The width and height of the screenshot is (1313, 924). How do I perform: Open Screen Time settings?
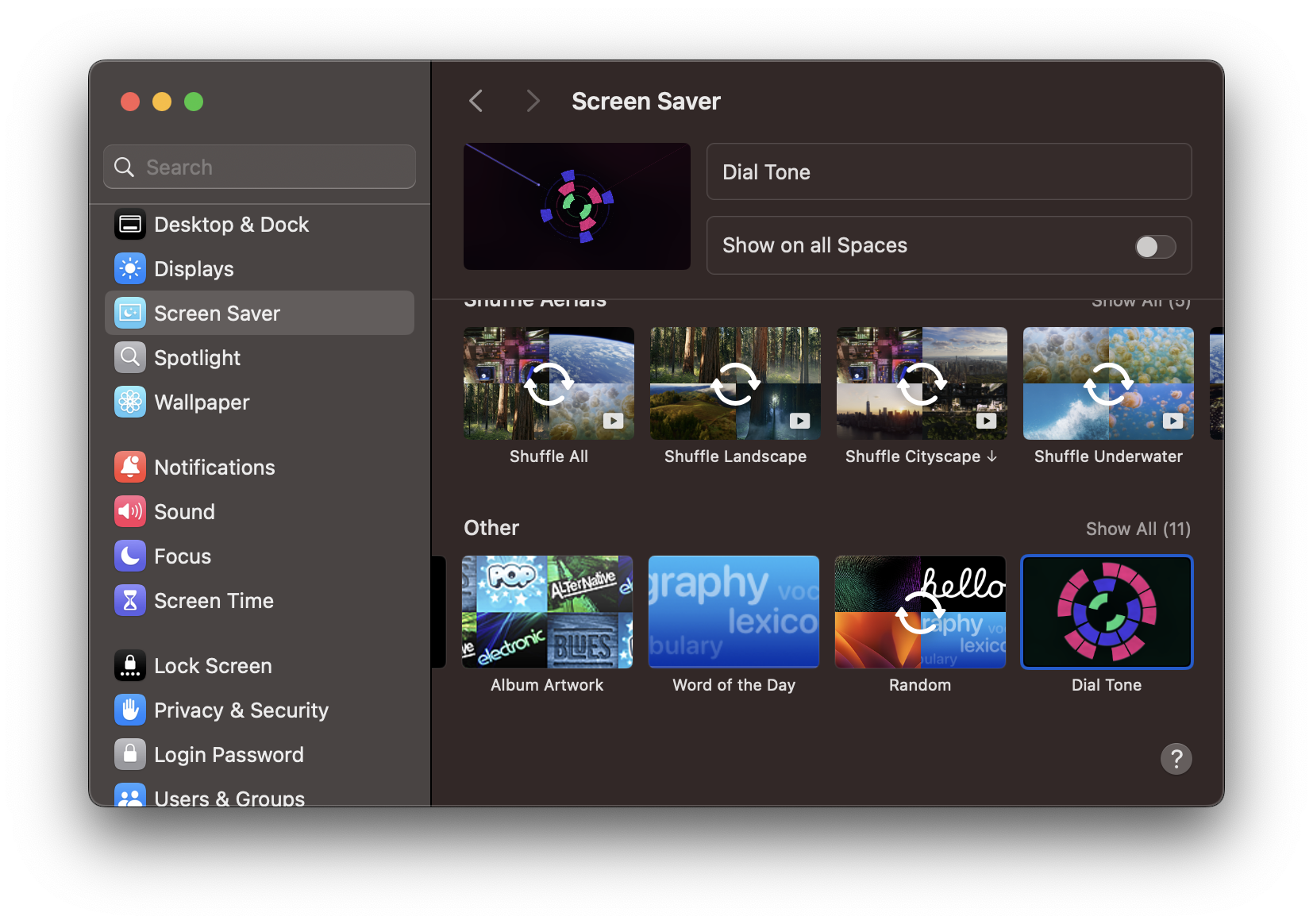213,600
